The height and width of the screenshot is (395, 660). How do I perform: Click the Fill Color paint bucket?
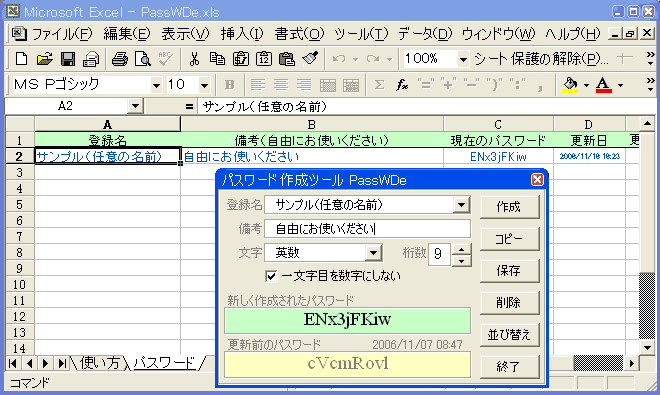[x=570, y=85]
